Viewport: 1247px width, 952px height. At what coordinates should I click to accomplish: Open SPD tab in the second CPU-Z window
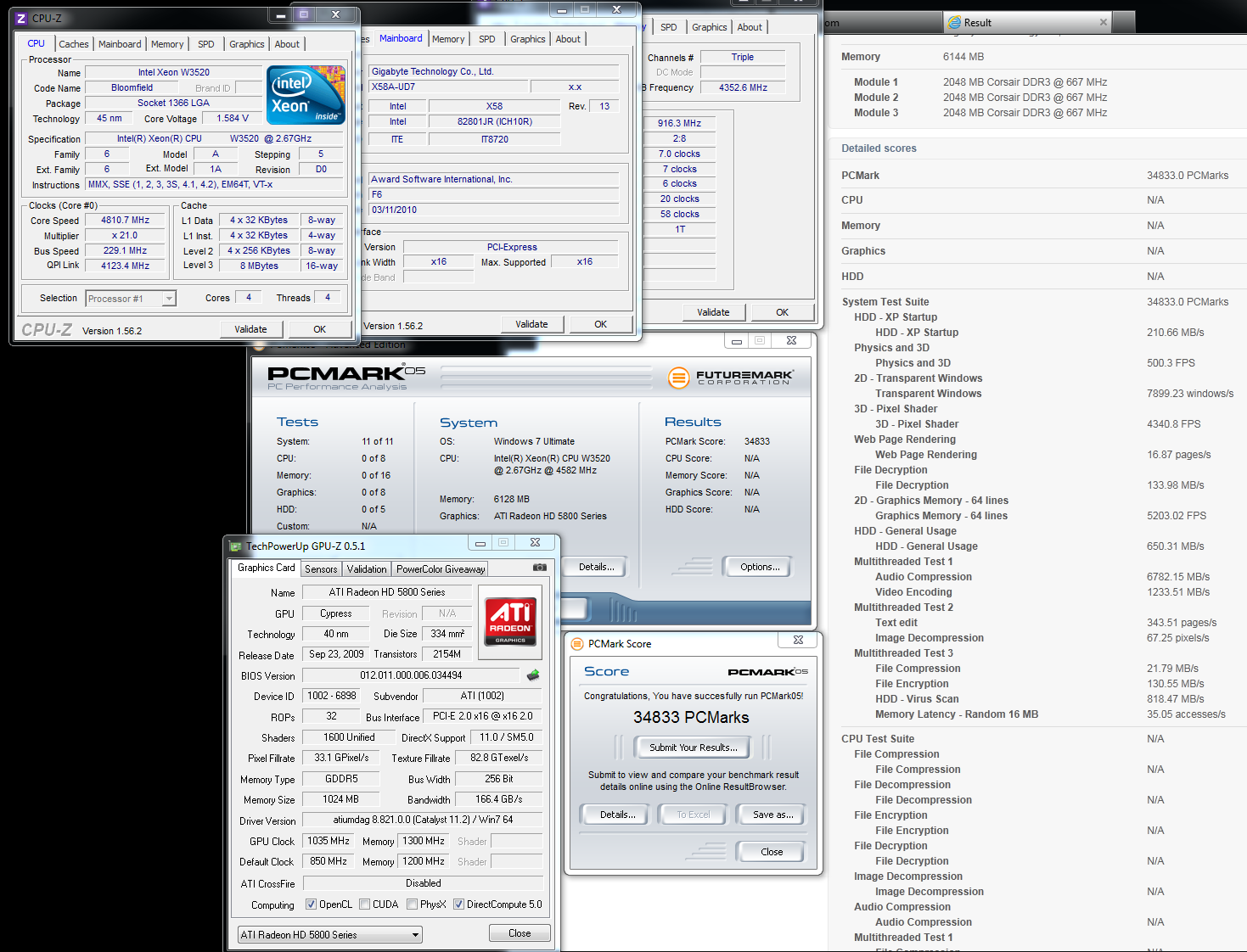(x=486, y=39)
